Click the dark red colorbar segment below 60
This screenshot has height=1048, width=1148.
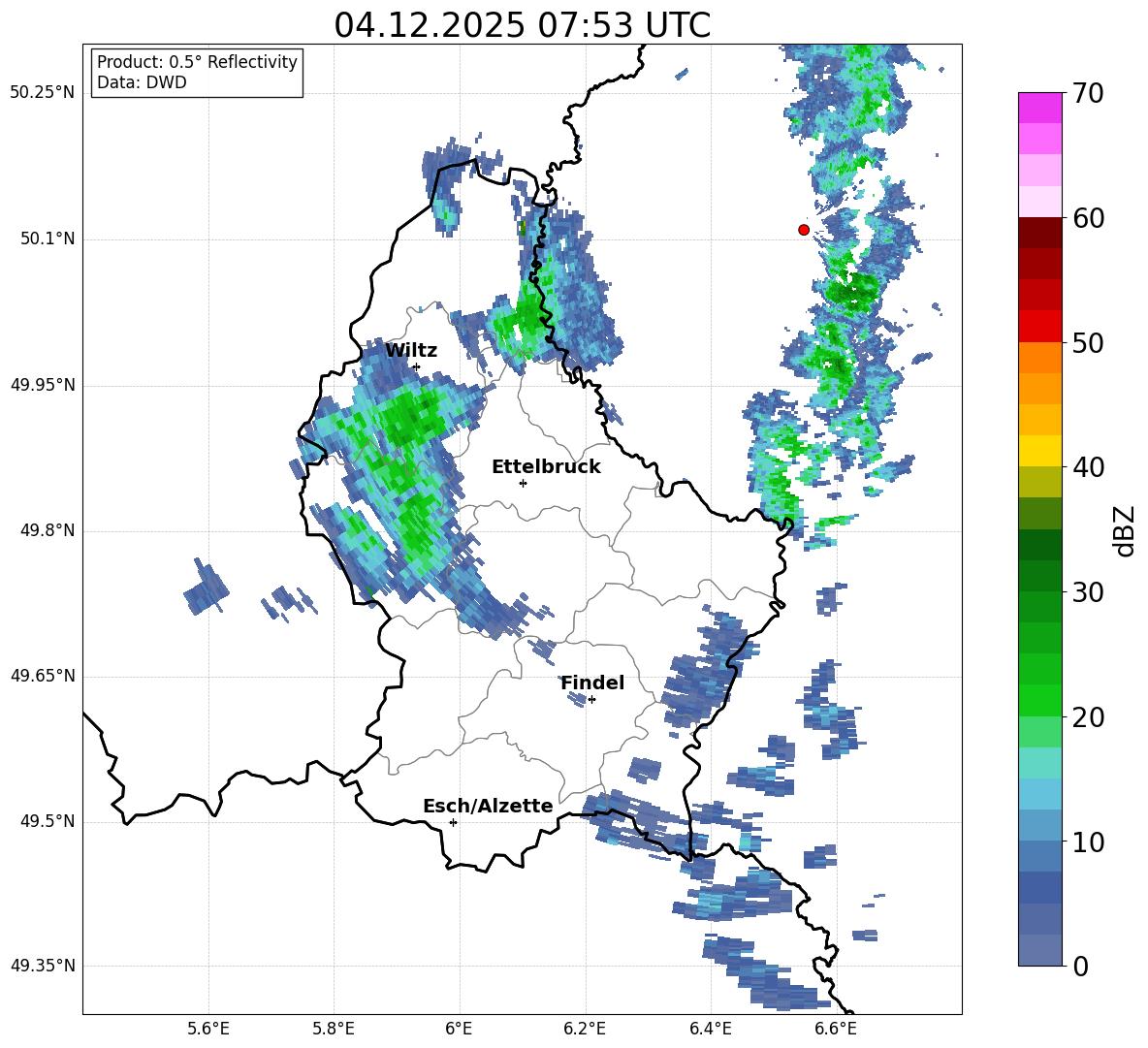pyautogui.click(x=1039, y=233)
